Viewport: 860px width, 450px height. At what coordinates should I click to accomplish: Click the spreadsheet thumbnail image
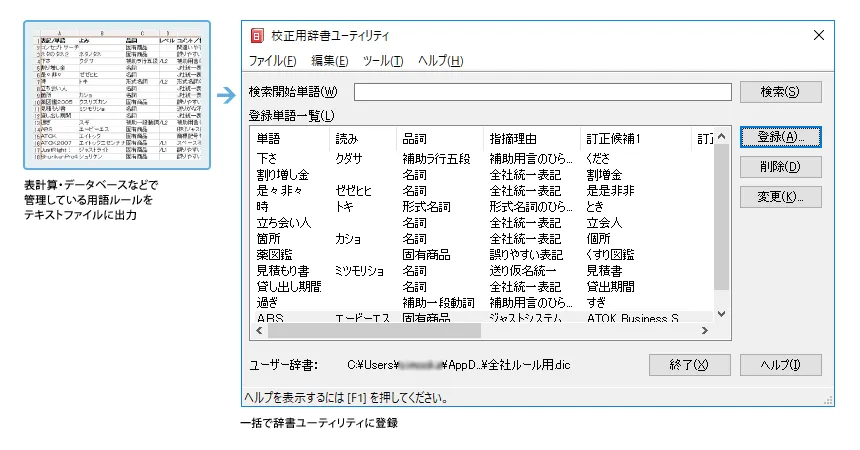click(x=117, y=95)
